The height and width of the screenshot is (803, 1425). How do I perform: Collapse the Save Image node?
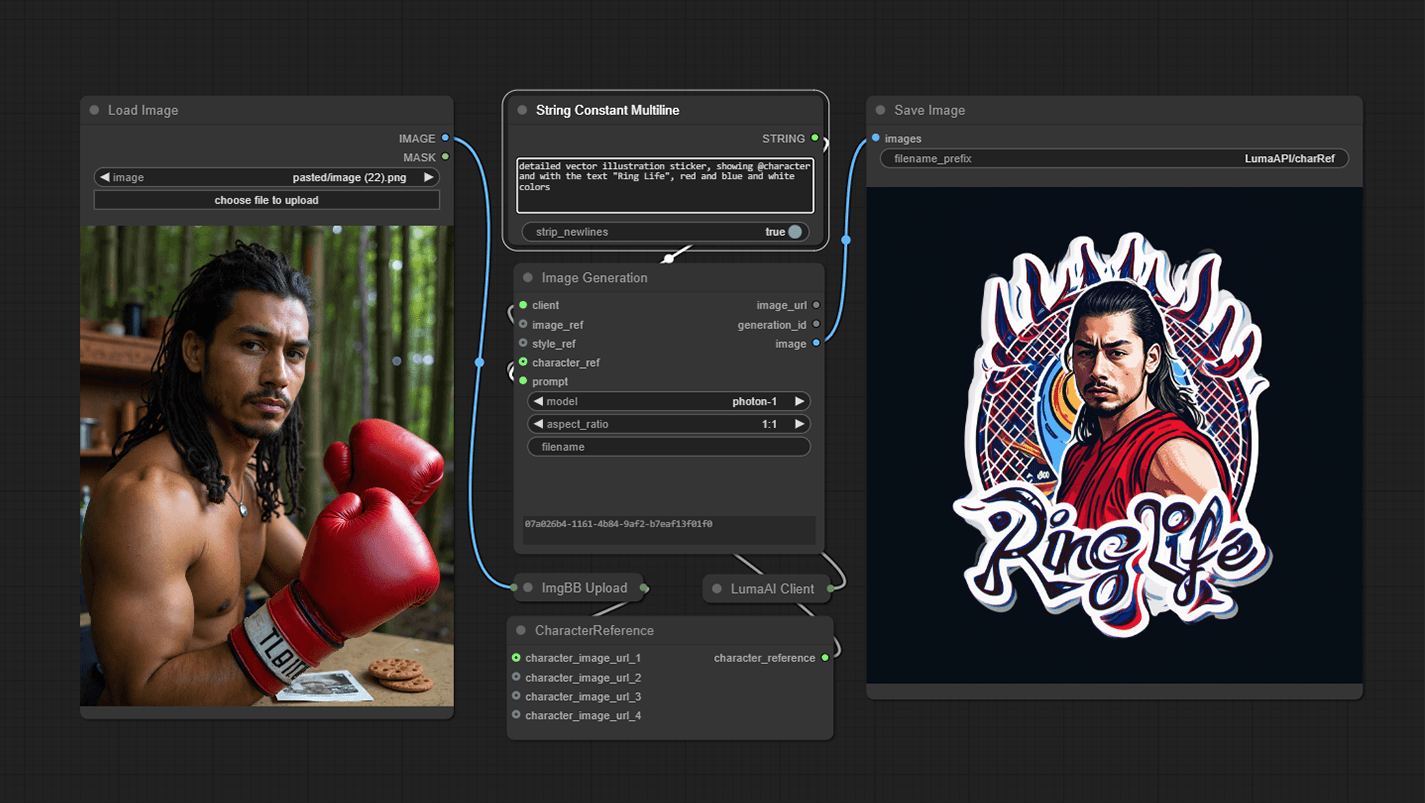click(x=880, y=111)
